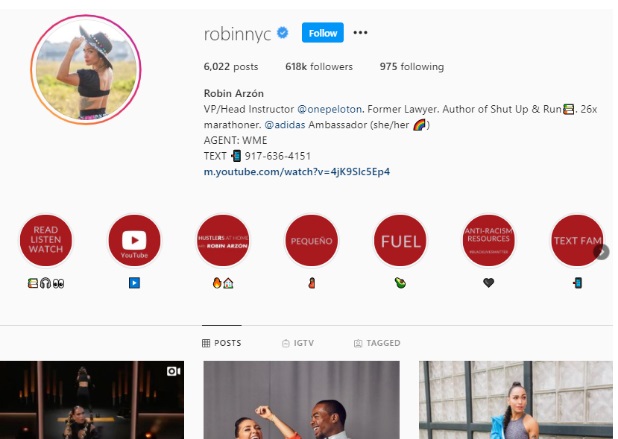Screen dimensions: 618x439
Task: Open the READ LISTEN WATCH story highlight
Action: (x=46, y=240)
